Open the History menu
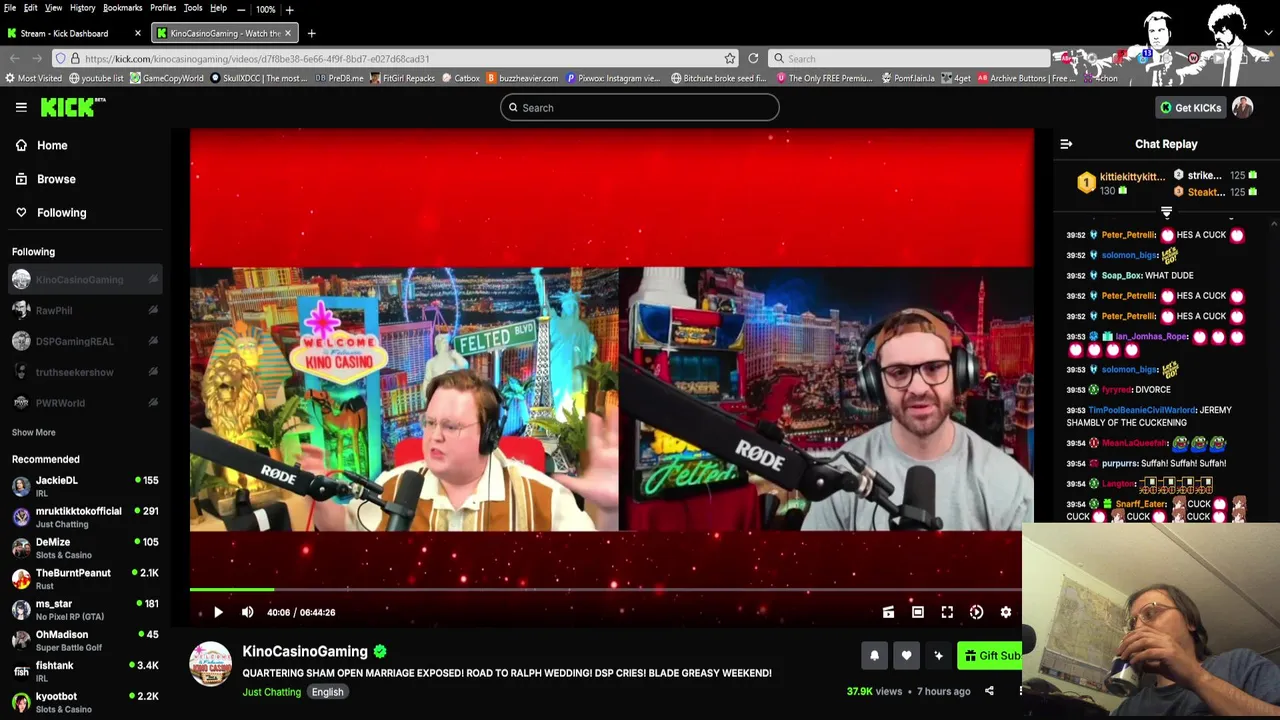Image resolution: width=1280 pixels, height=720 pixels. [x=82, y=8]
